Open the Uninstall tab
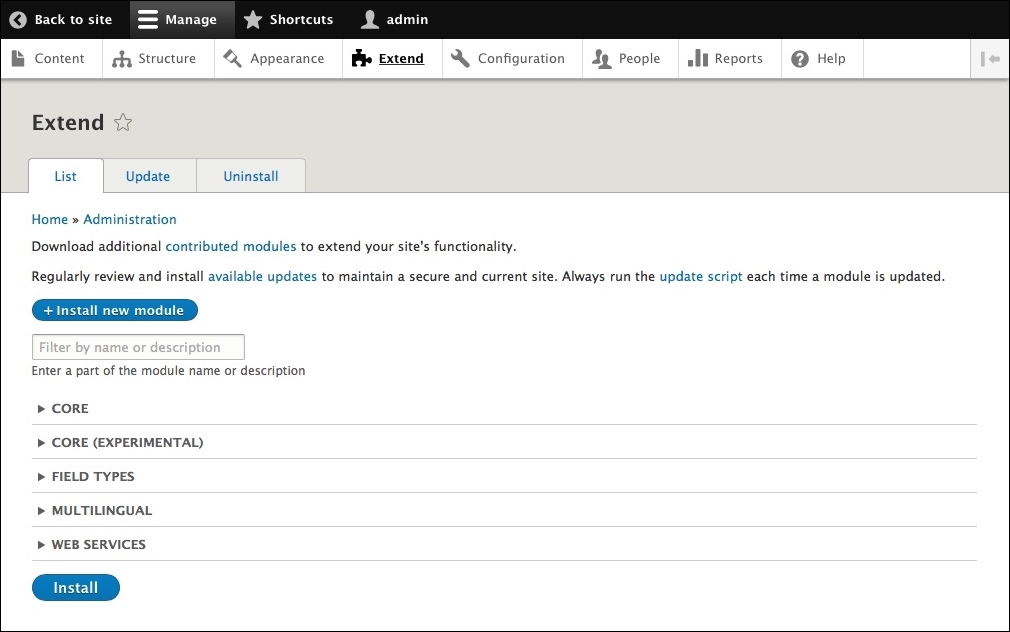Viewport: 1010px width, 632px height. (x=251, y=176)
